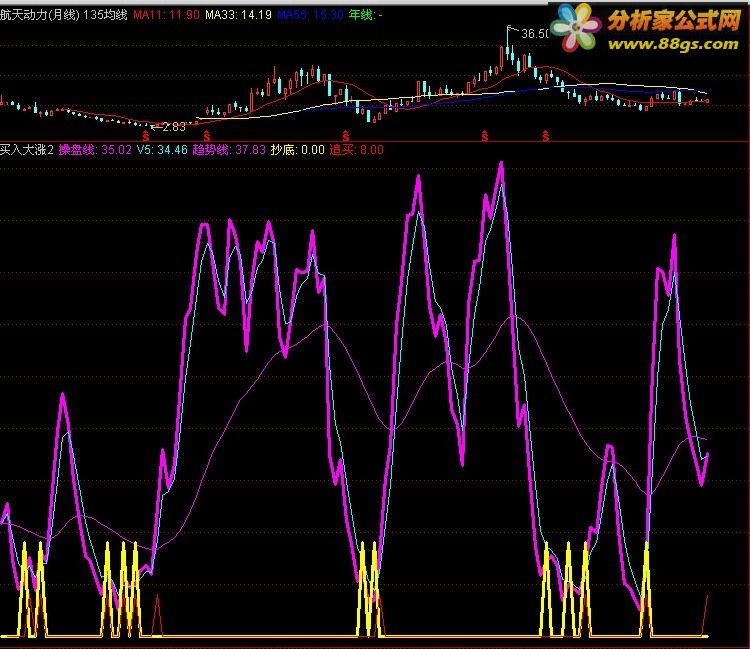Click the 36.50 high price label
Screen dimensions: 750x649
pos(536,33)
